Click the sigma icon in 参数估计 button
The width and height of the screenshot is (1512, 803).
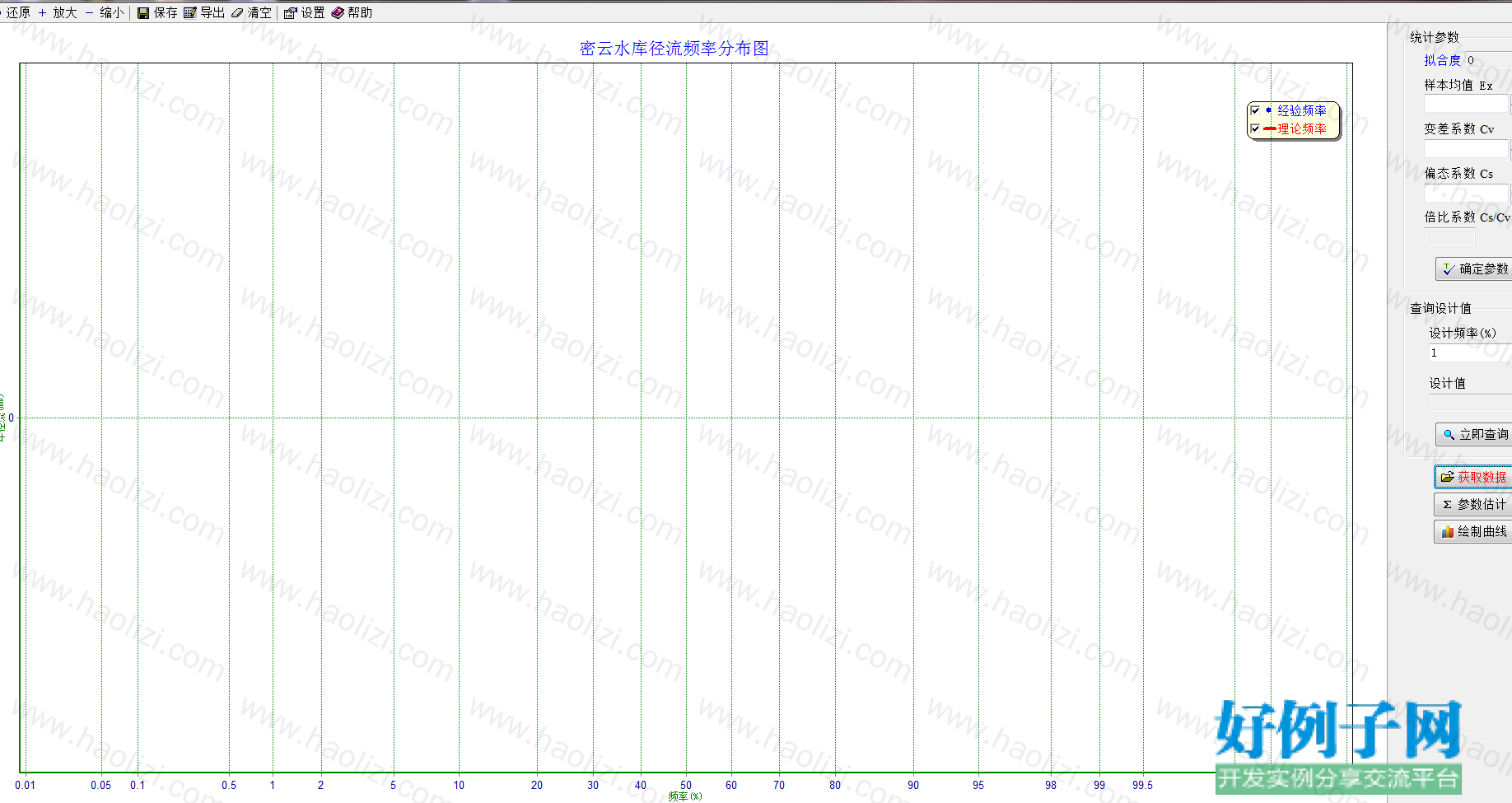(x=1447, y=504)
